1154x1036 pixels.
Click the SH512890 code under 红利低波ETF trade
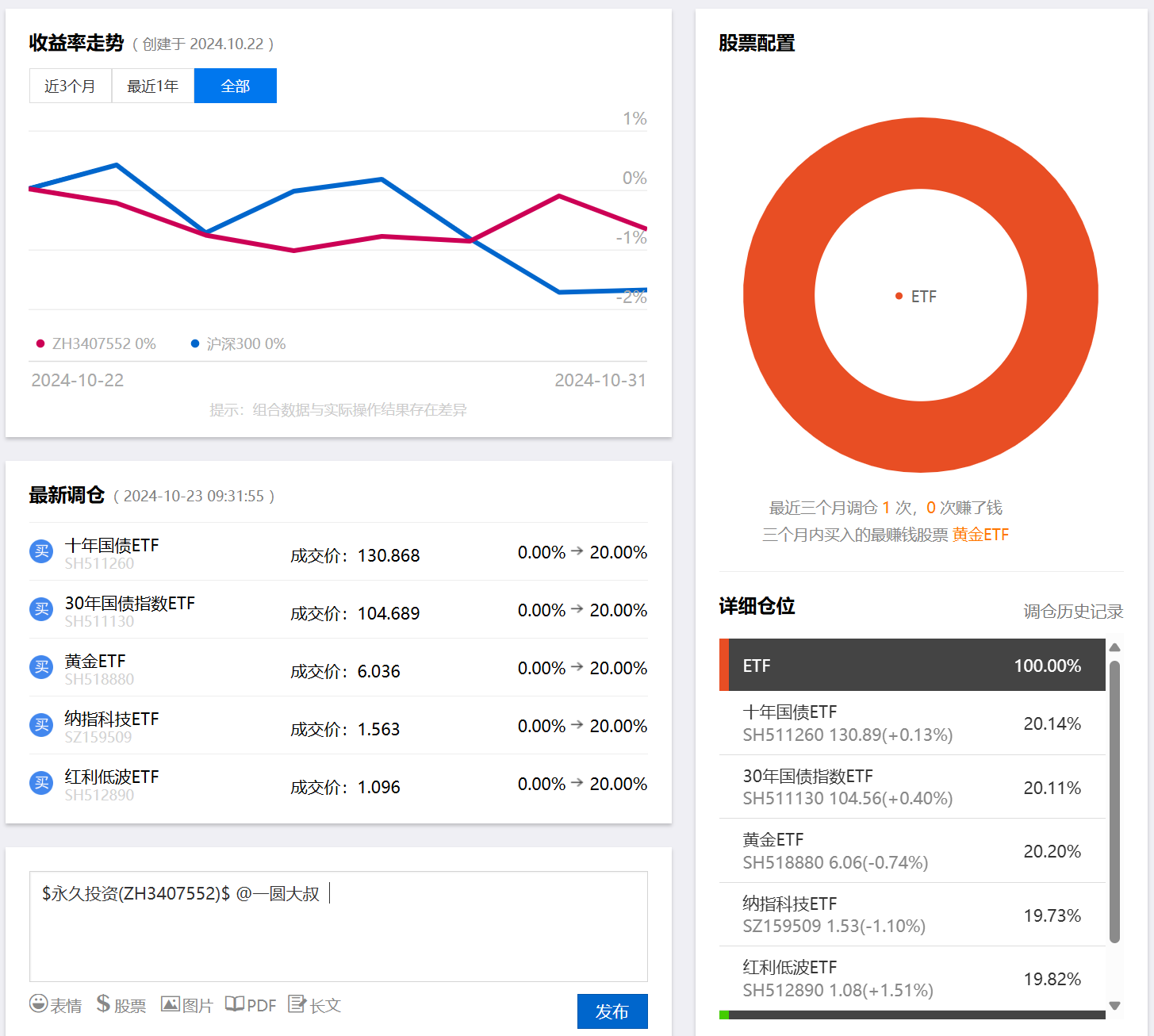[99, 795]
